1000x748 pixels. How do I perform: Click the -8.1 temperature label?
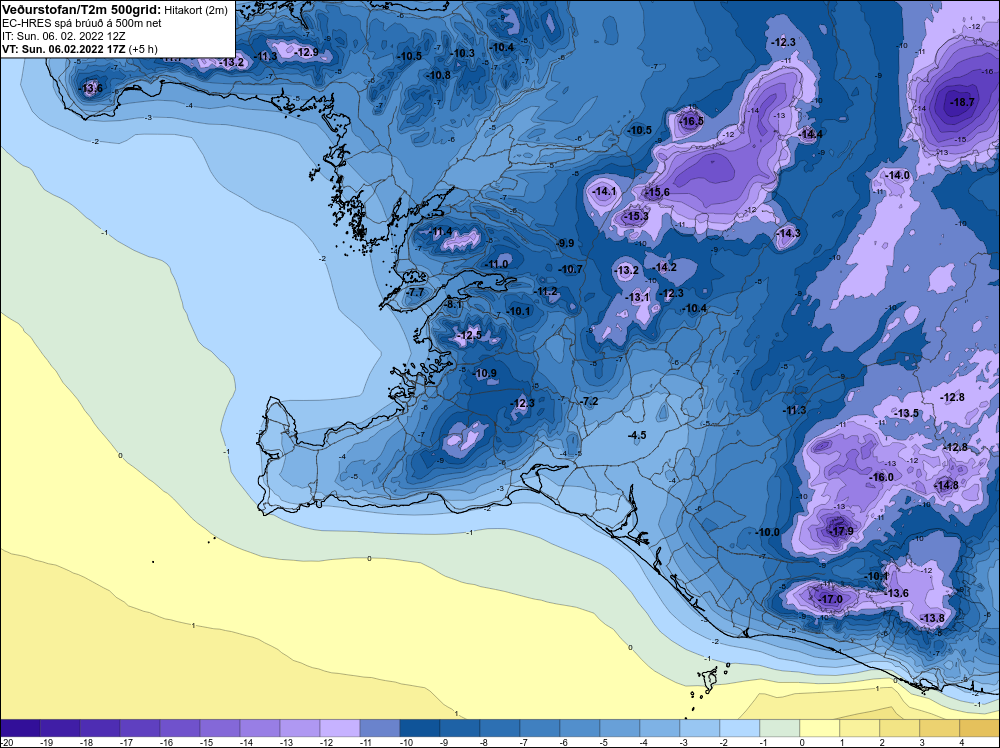[452, 305]
